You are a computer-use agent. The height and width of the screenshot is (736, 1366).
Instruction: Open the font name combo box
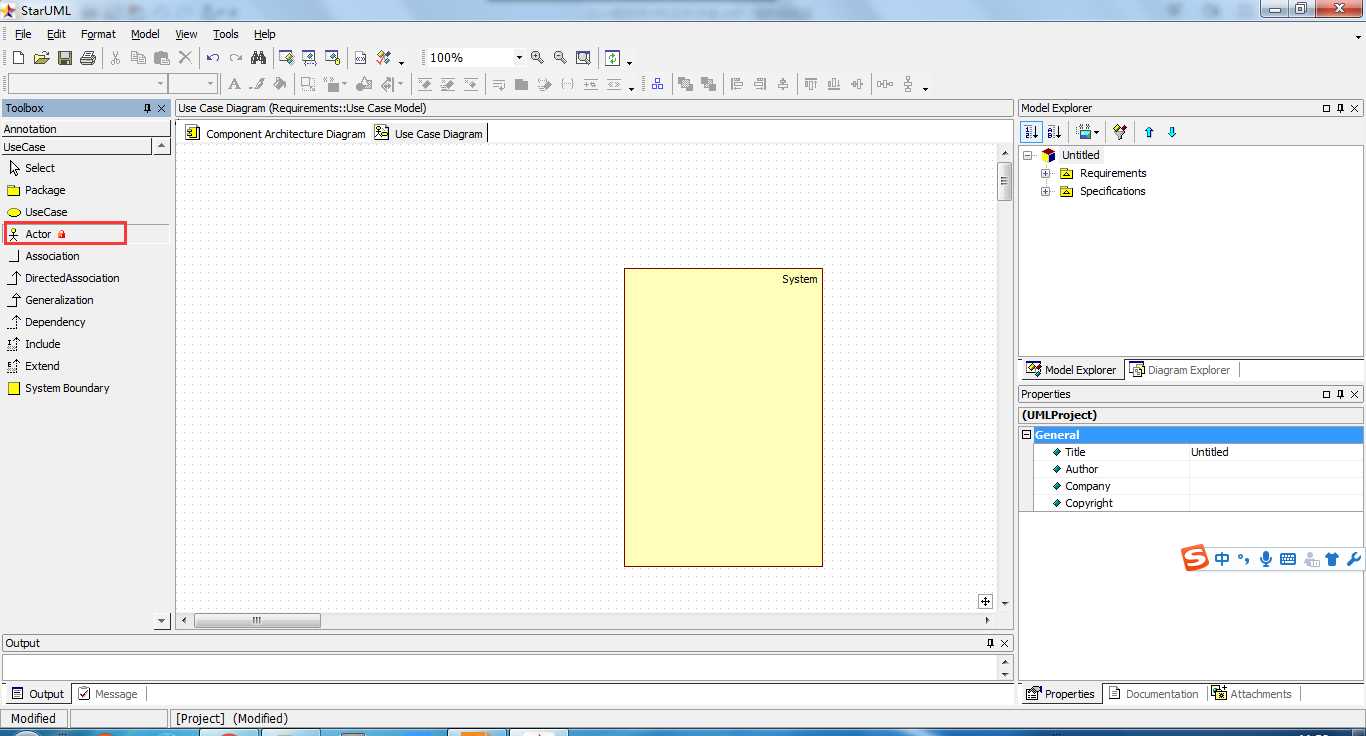pyautogui.click(x=87, y=84)
